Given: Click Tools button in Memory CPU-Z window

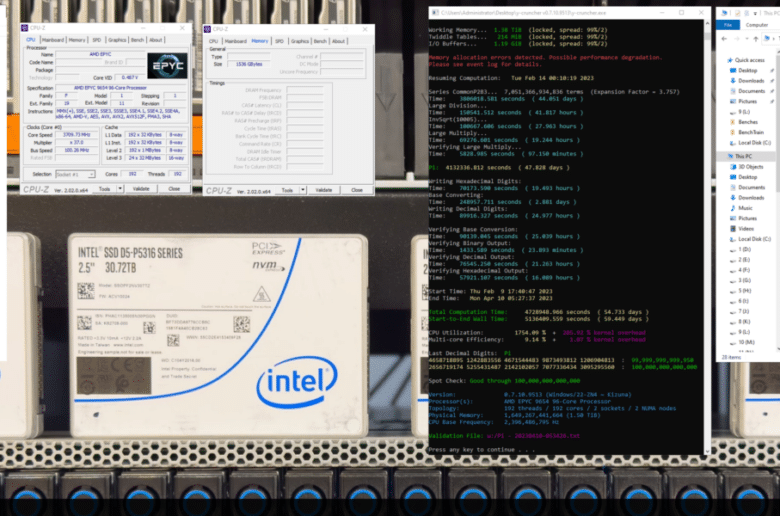Looking at the screenshot, I should point(287,190).
